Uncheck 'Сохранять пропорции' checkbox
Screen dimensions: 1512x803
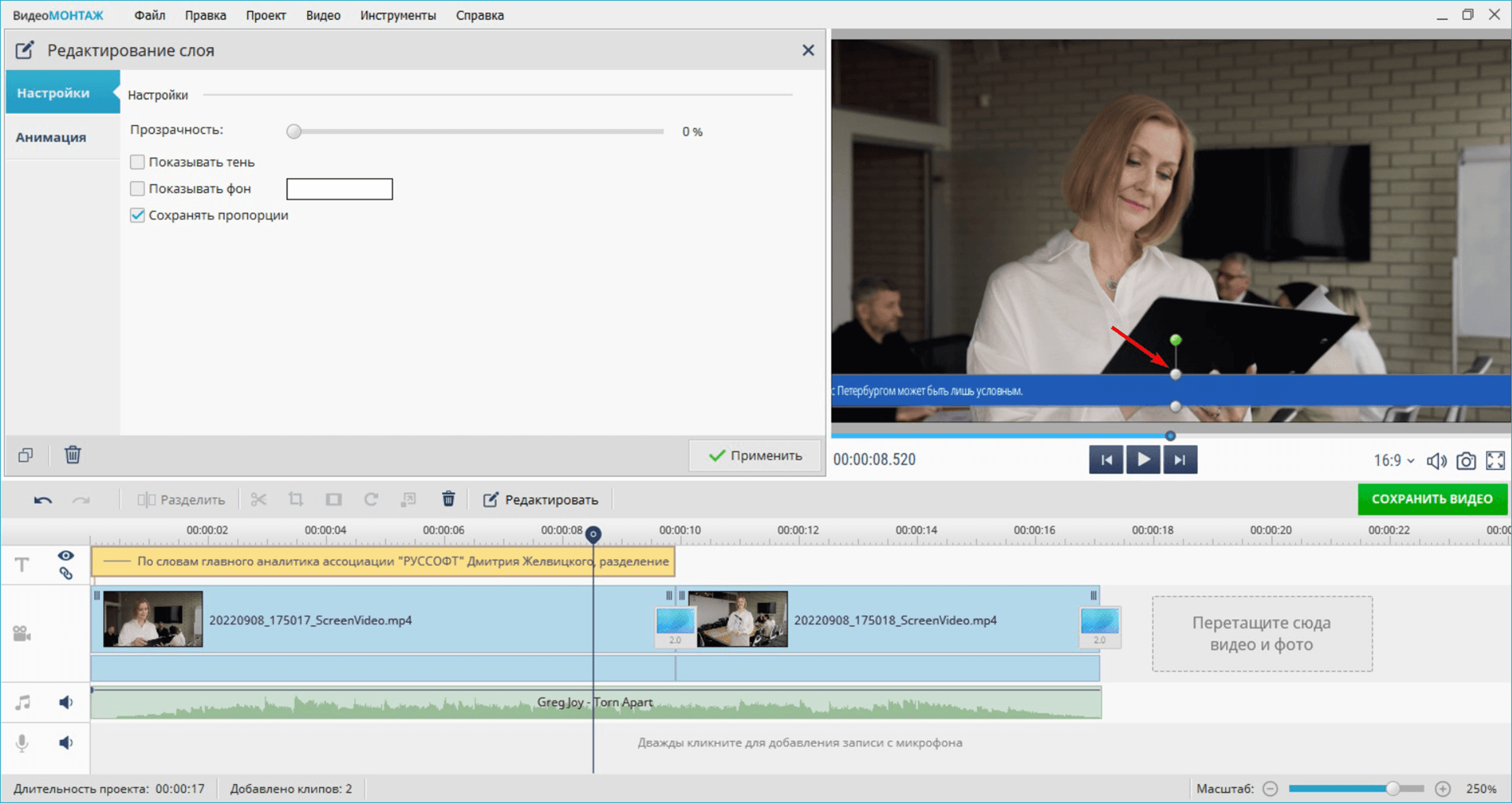click(x=138, y=216)
